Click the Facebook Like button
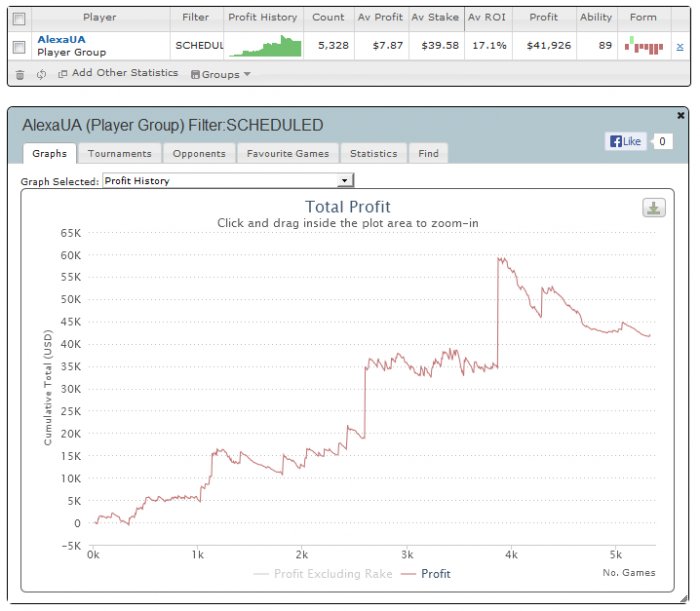The width and height of the screenshot is (700, 611). [625, 141]
